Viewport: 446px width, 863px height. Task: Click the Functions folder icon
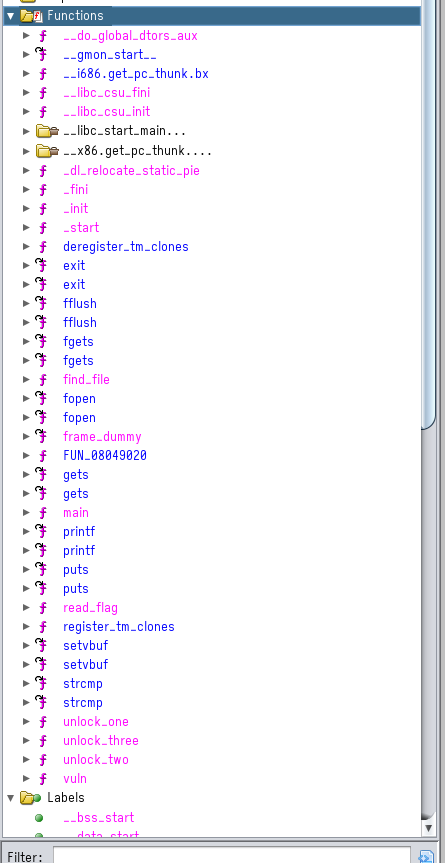(x=30, y=15)
